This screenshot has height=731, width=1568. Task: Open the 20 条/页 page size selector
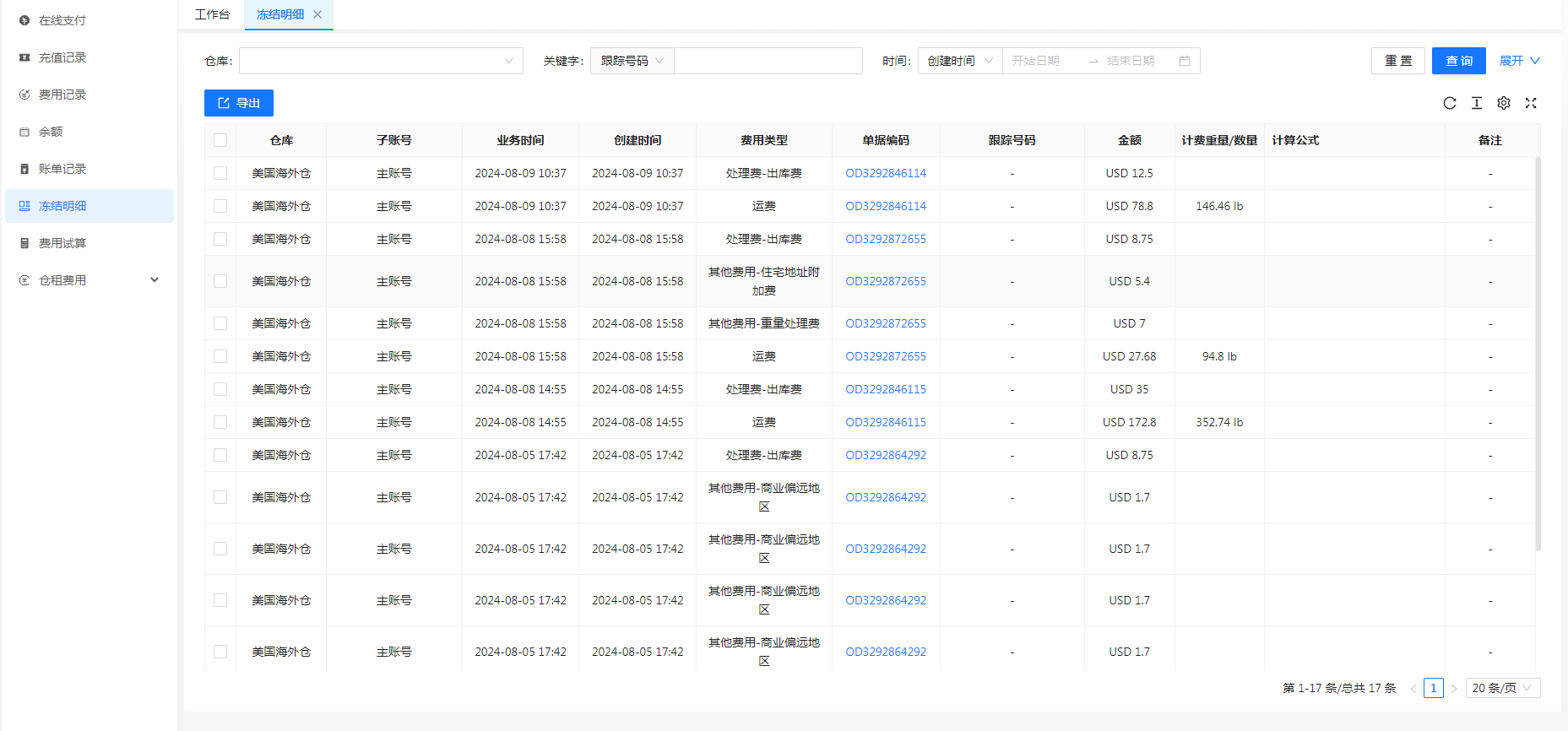pos(1502,688)
